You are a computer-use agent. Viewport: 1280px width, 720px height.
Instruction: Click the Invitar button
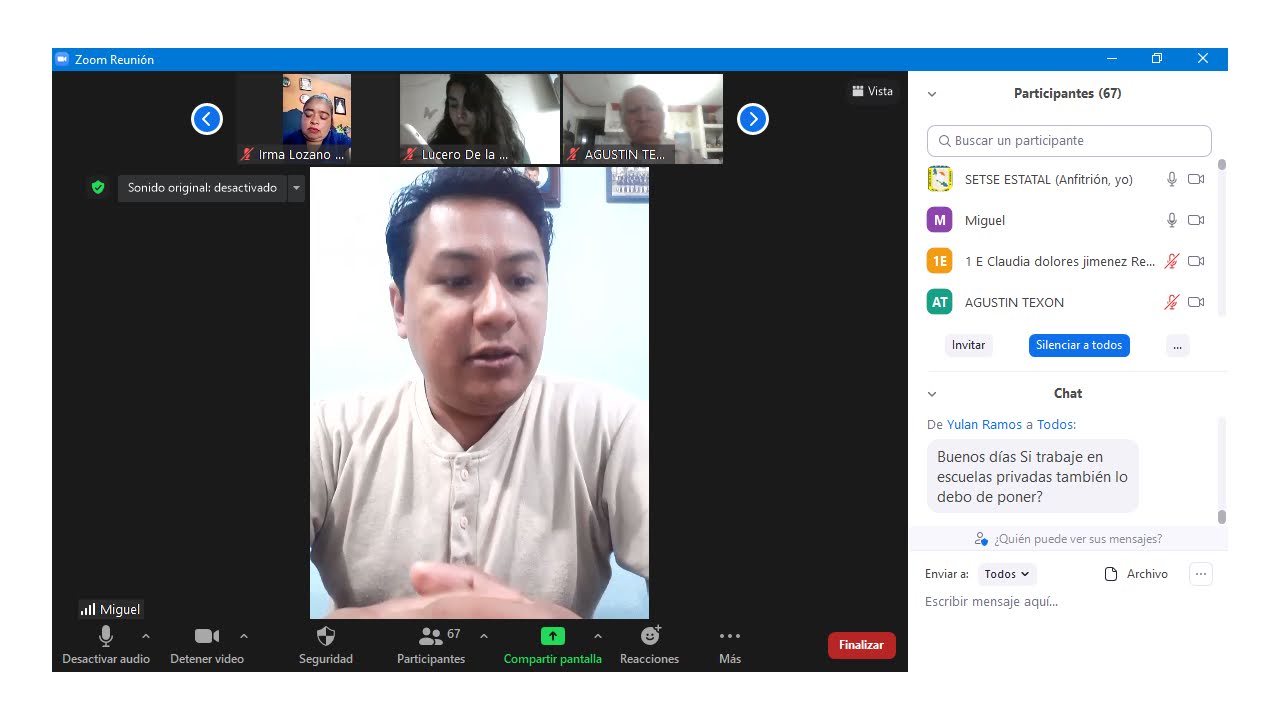coord(968,345)
